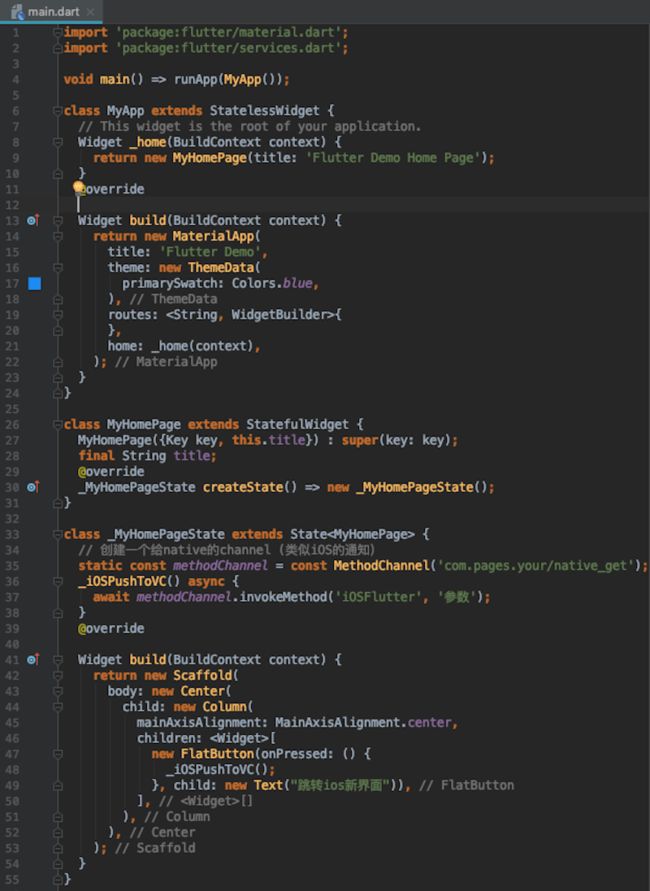The height and width of the screenshot is (891, 650).
Task: Collapse the class _MyHomePageState fold marker
Action: [x=57, y=534]
